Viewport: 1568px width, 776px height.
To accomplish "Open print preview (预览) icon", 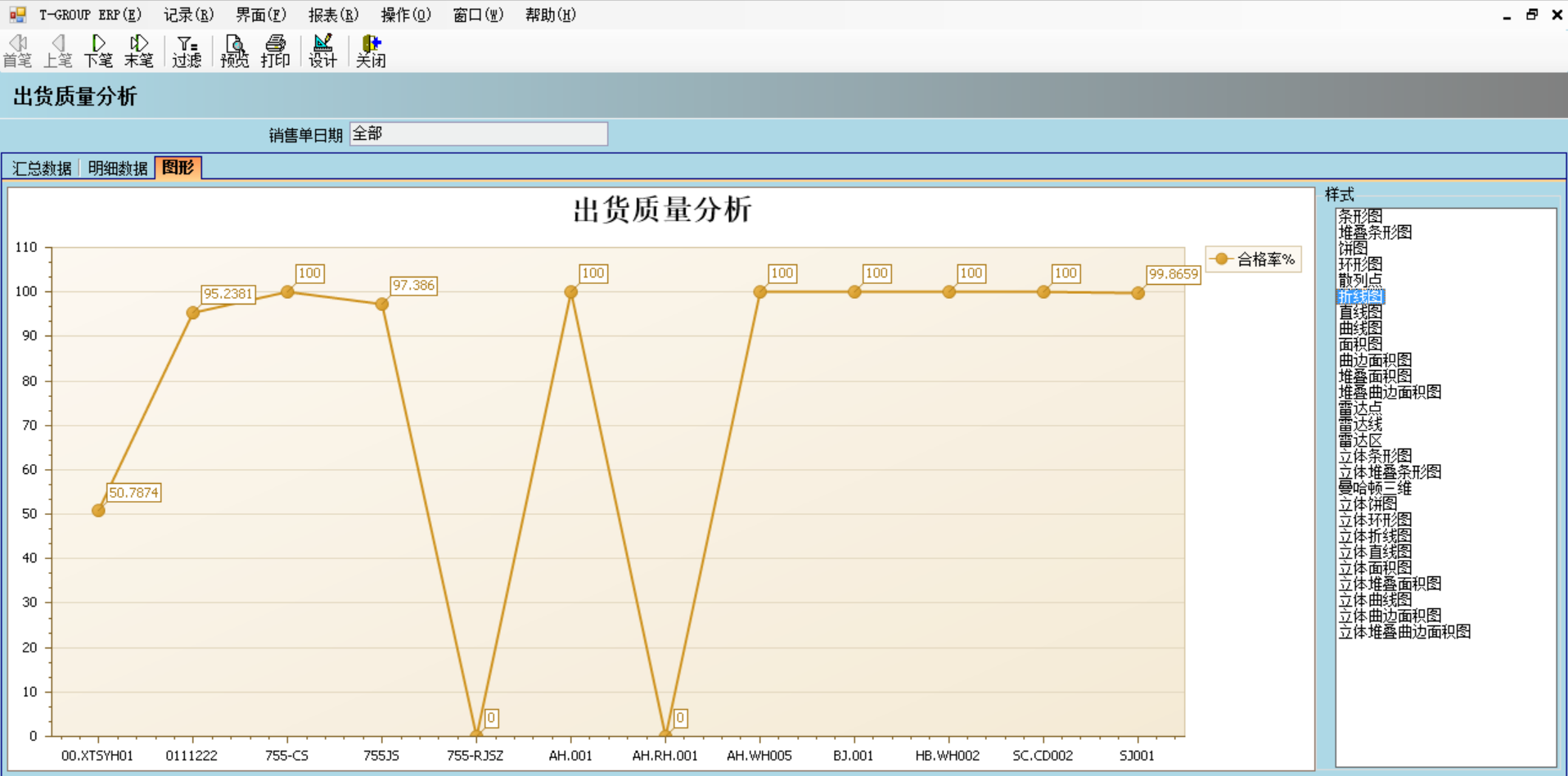I will tap(235, 51).
